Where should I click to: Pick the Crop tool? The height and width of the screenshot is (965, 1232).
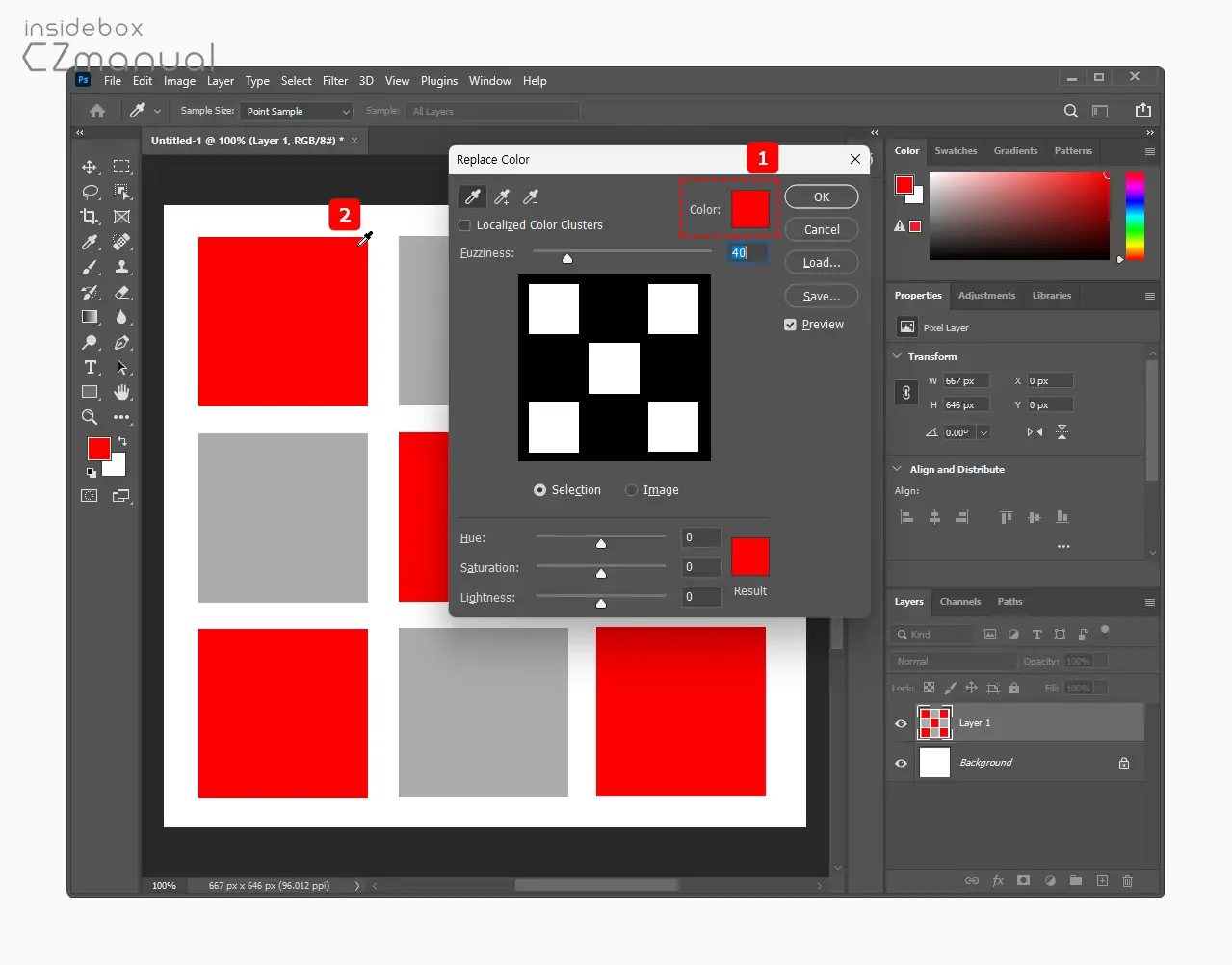coord(90,217)
